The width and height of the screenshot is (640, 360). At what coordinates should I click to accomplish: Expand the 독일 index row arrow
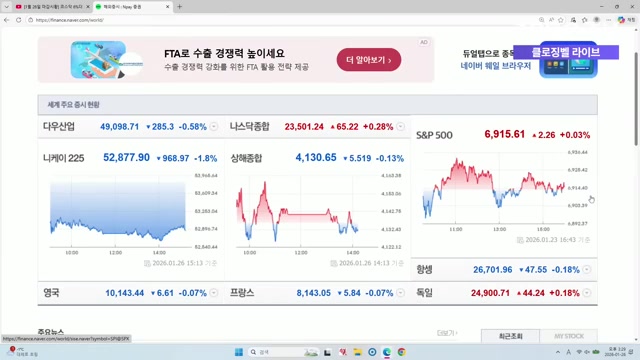pyautogui.click(x=587, y=293)
